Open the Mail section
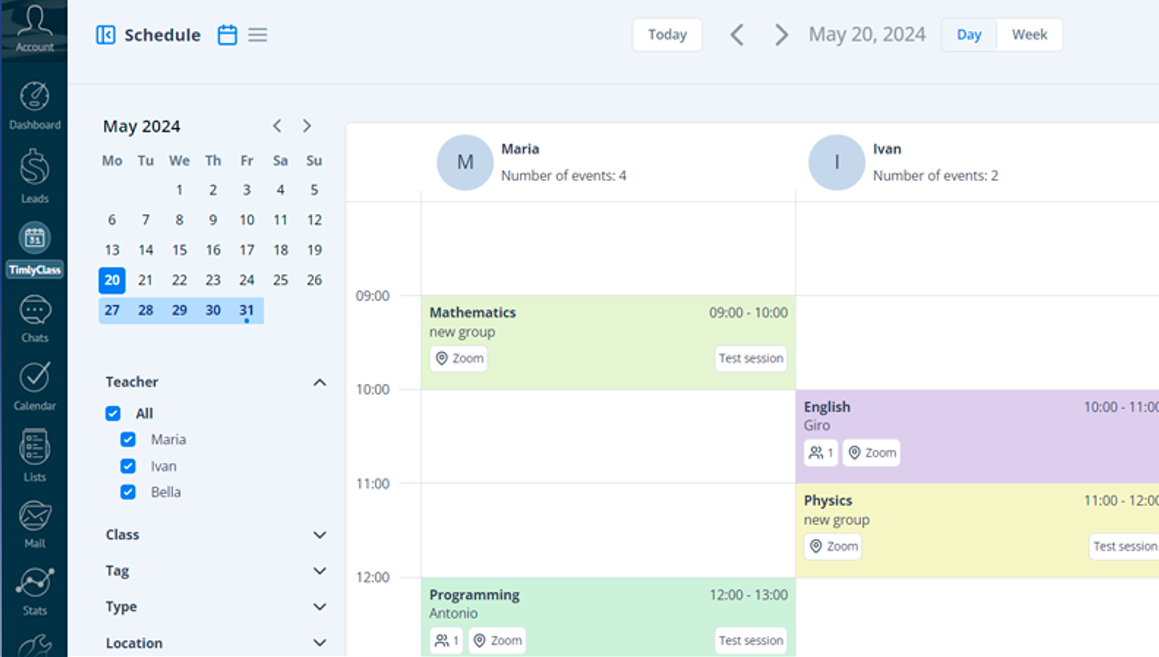1159x657 pixels. 35,520
